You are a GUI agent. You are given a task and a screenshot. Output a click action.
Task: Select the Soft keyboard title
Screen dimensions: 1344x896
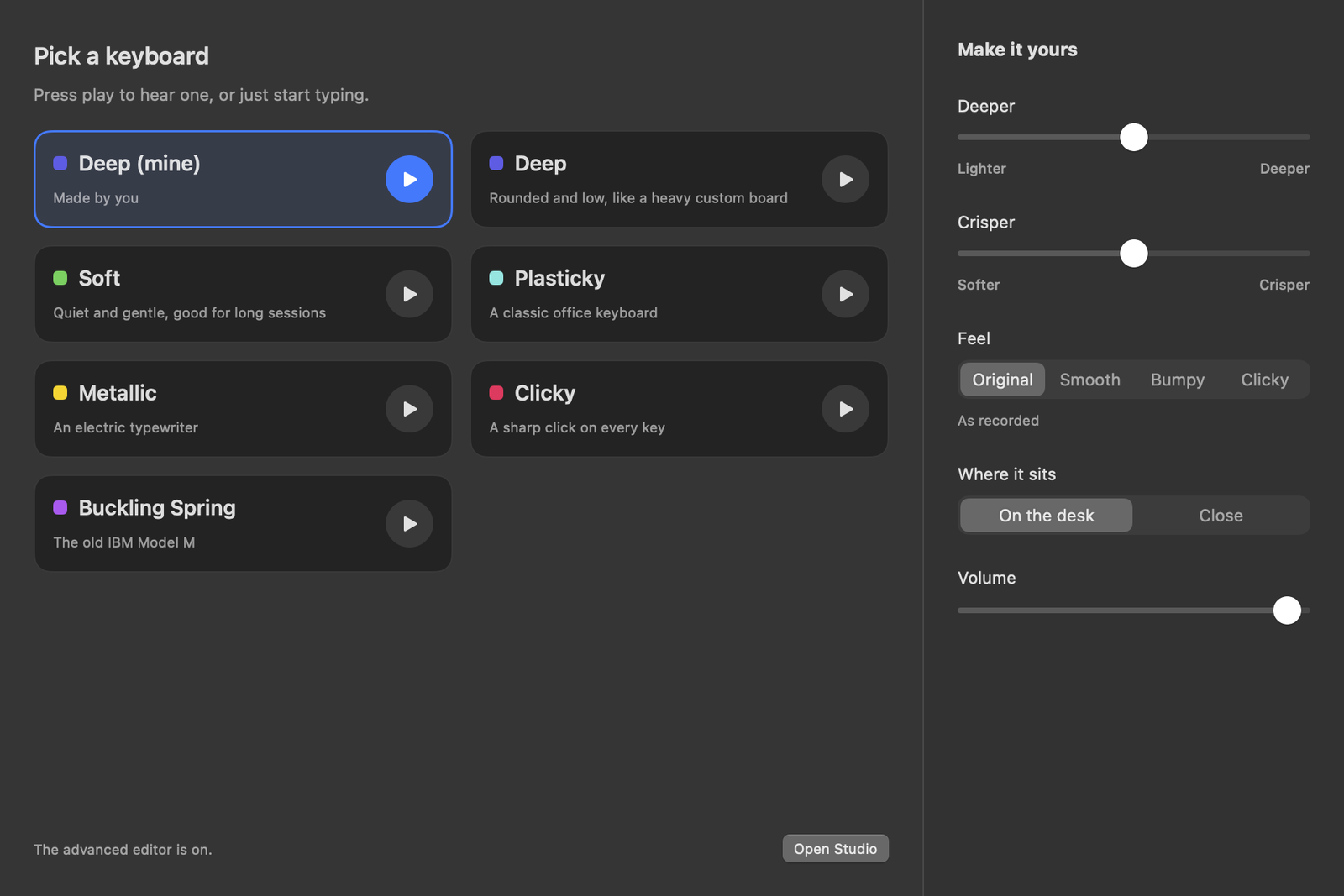(99, 278)
